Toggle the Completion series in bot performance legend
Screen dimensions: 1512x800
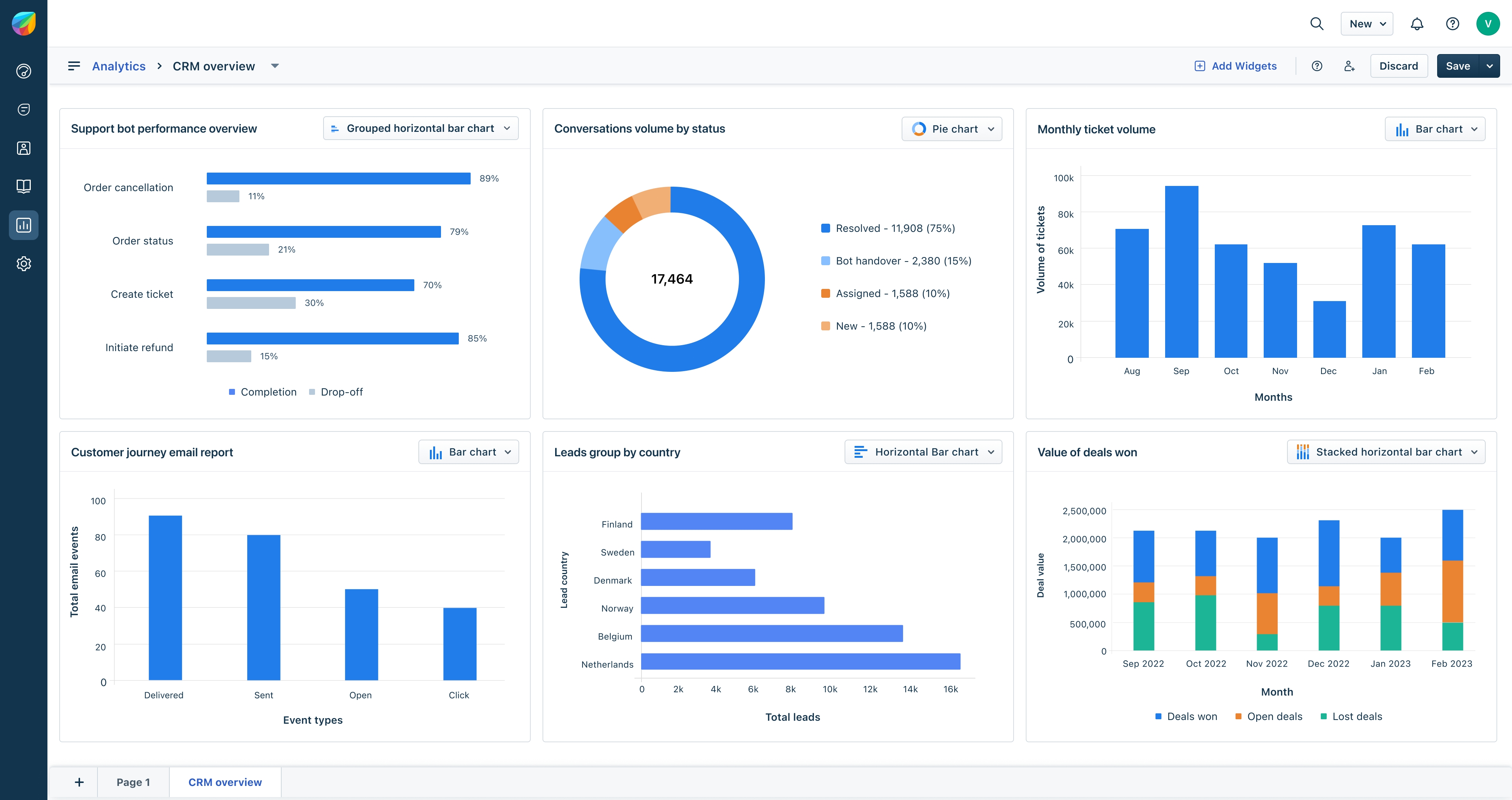click(x=263, y=392)
